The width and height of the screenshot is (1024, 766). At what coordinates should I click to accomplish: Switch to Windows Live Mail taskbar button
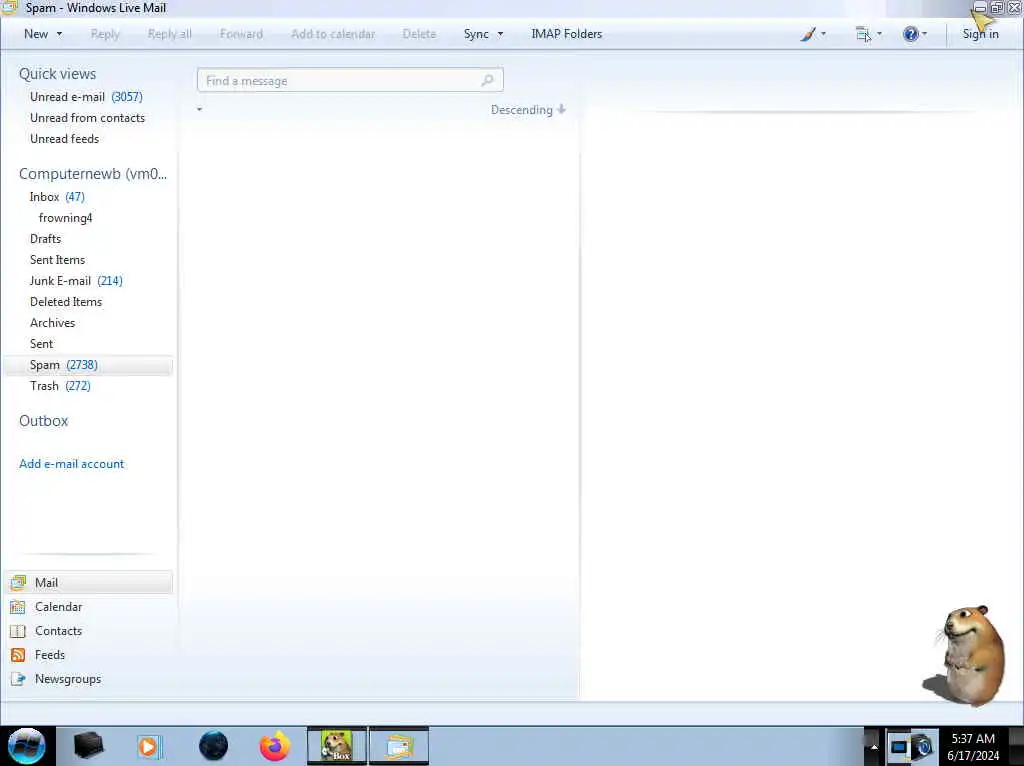399,746
